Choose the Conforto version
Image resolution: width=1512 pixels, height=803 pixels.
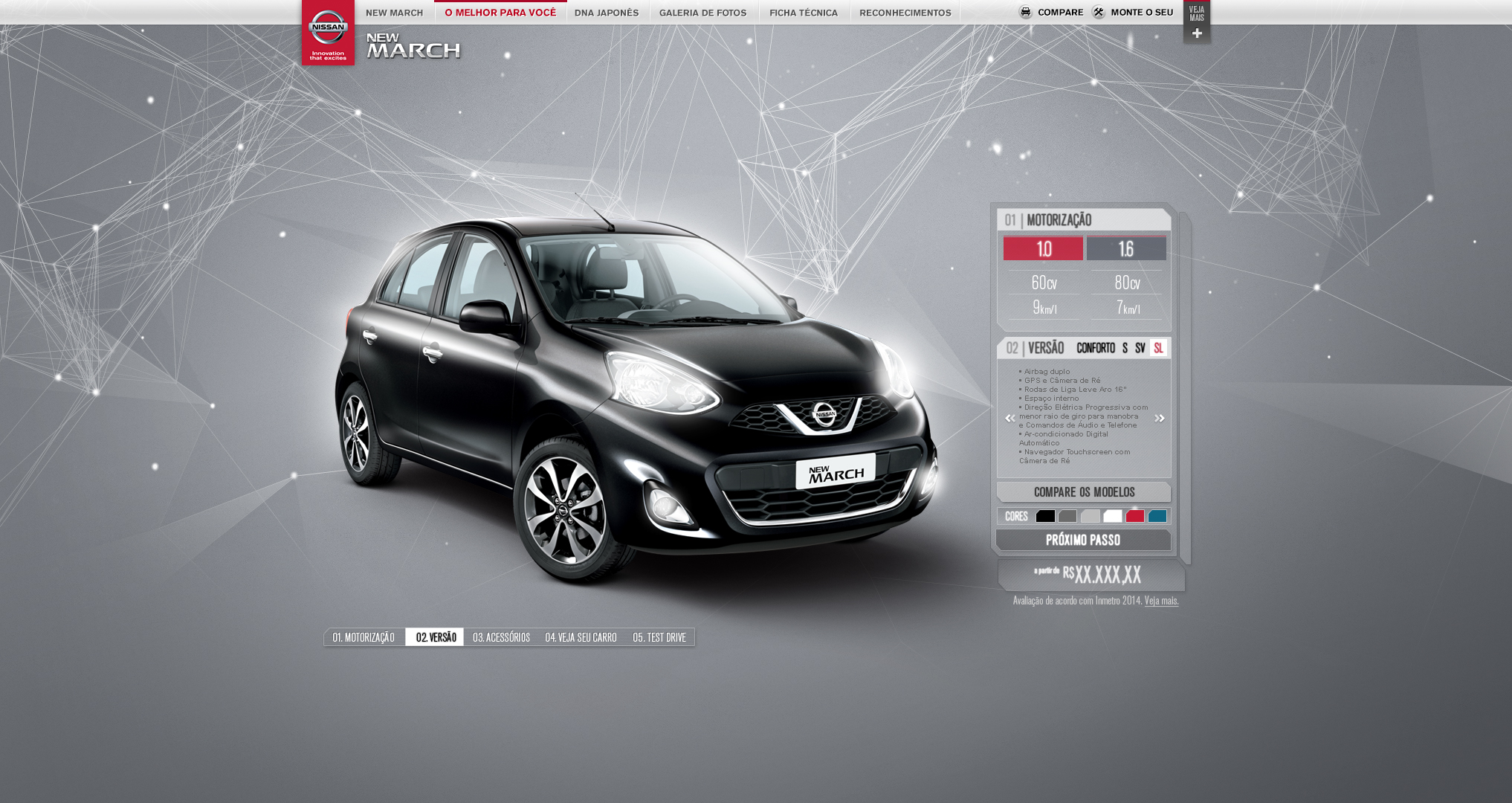[1096, 348]
